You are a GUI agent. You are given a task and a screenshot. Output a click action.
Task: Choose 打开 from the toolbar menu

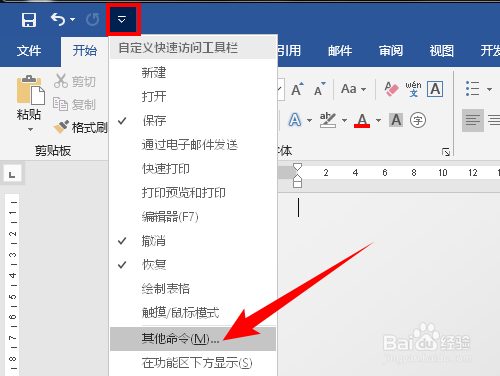(193, 96)
